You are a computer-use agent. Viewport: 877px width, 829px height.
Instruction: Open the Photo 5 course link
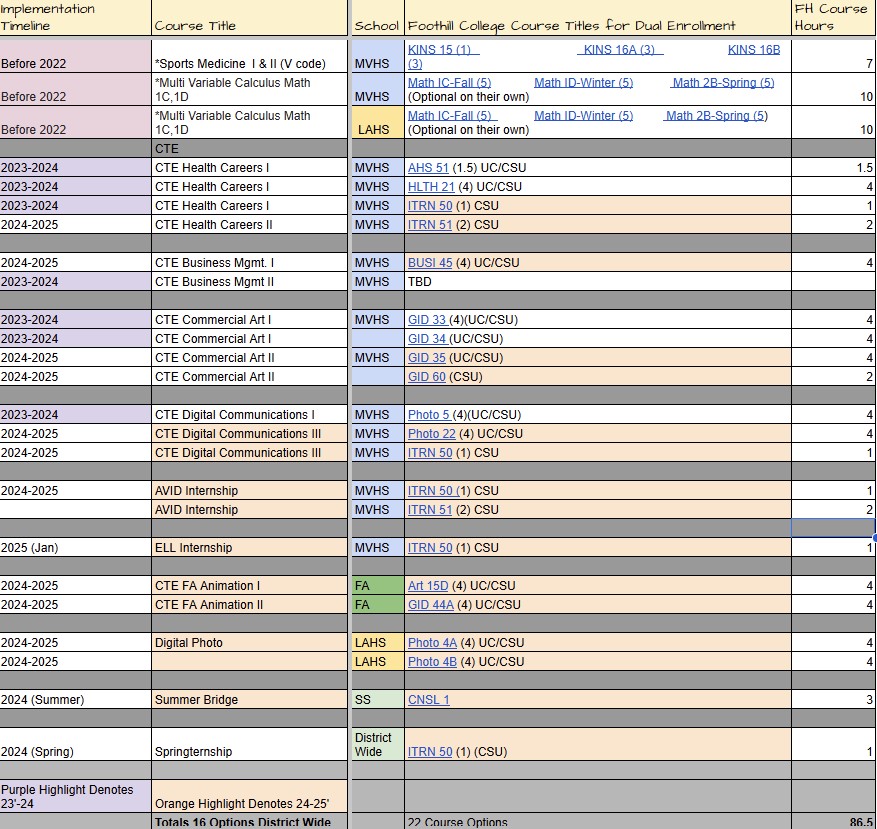coord(428,415)
